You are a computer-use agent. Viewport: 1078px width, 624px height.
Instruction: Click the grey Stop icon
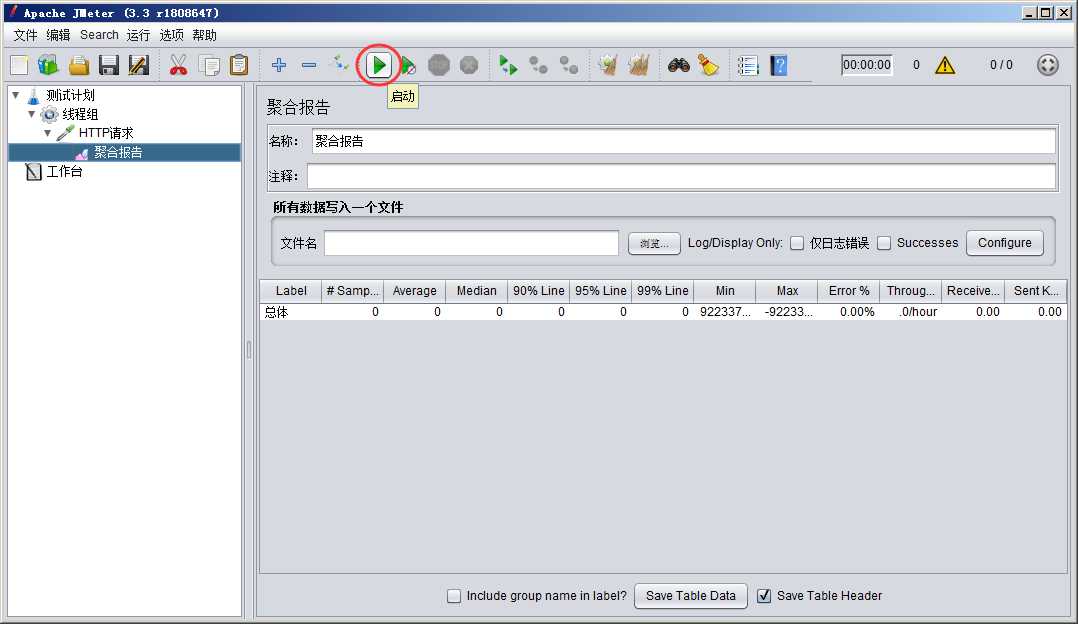coord(439,65)
